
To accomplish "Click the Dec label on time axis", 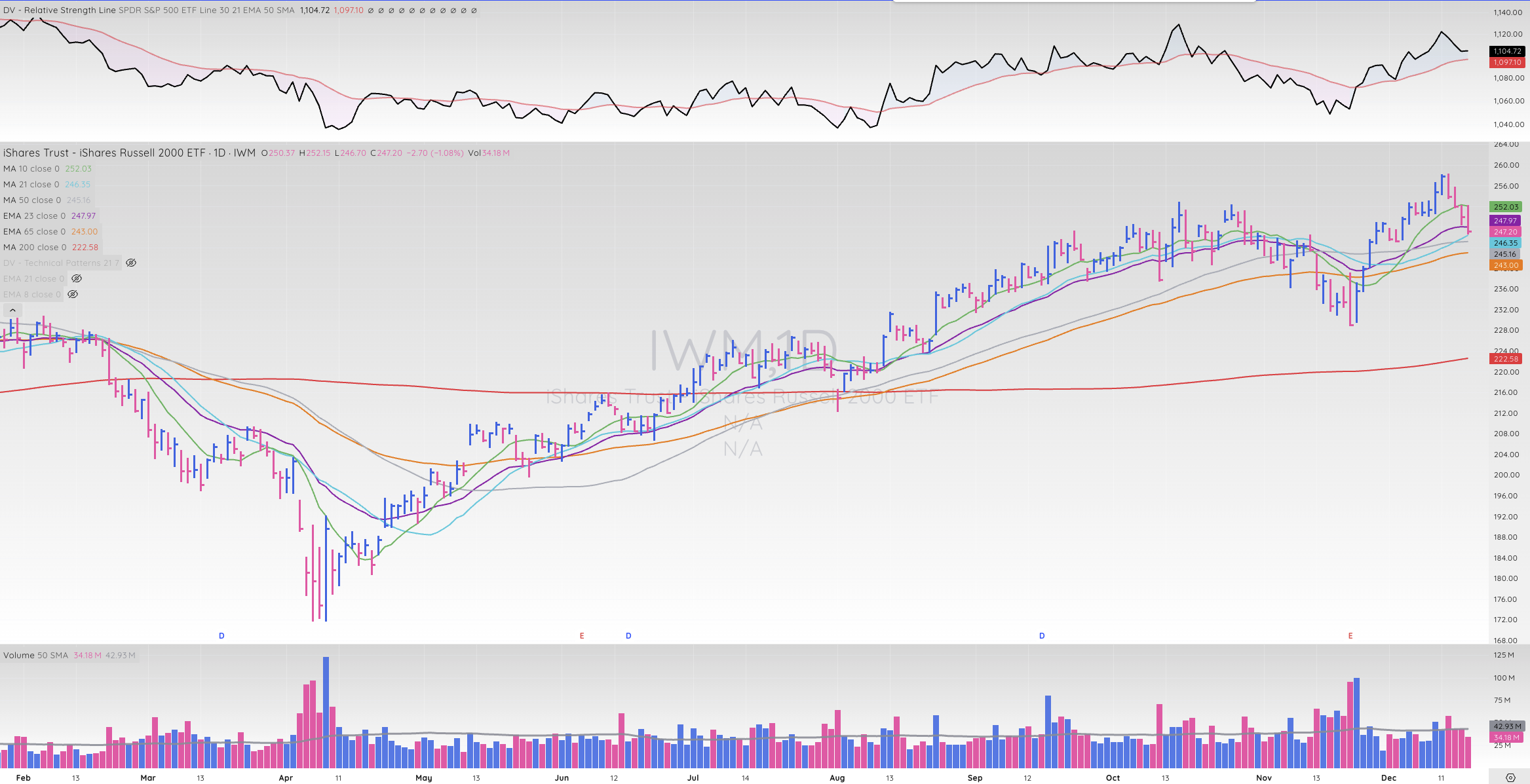I will pyautogui.click(x=1388, y=778).
